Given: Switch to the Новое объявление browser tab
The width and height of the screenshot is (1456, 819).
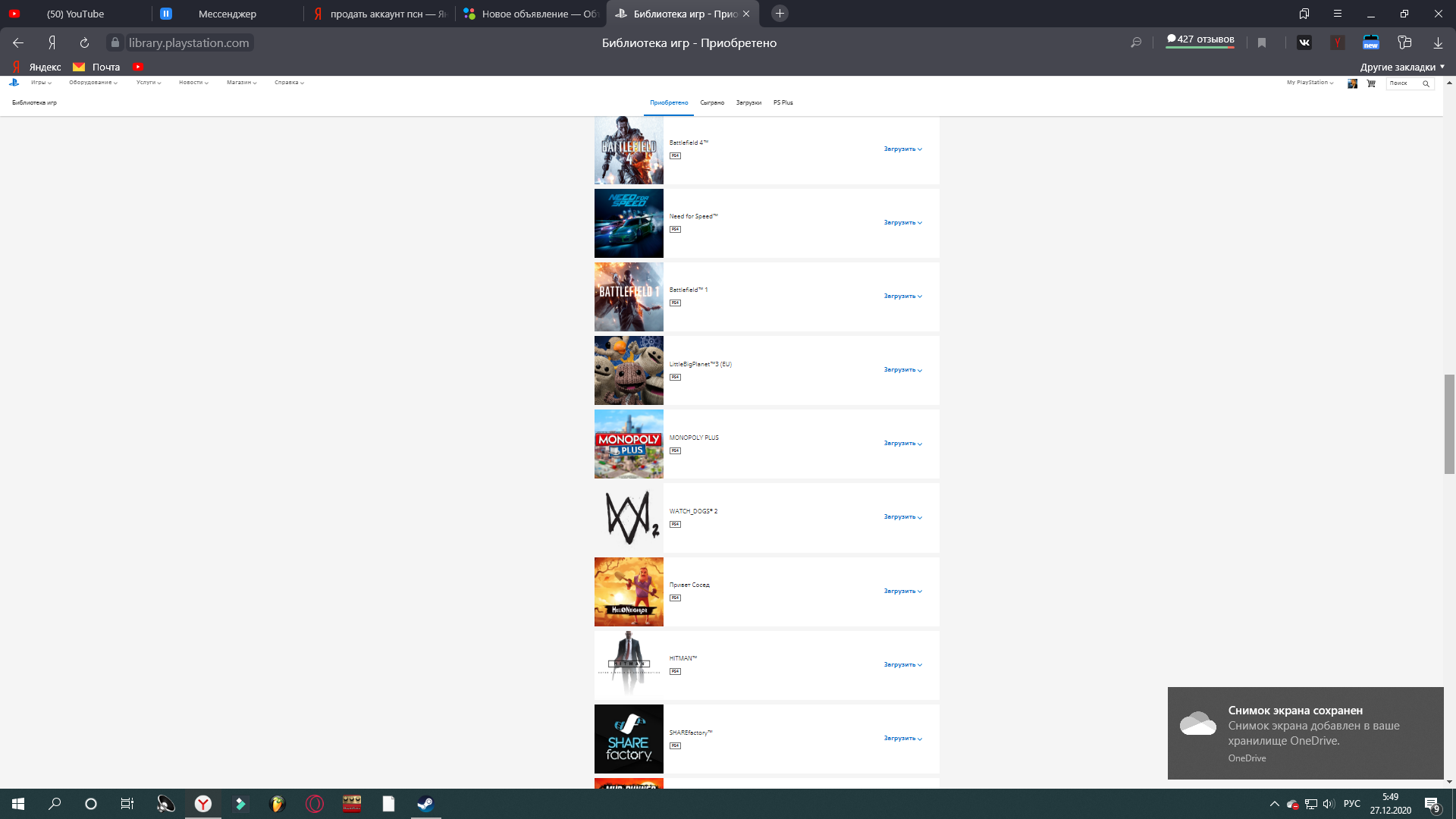Looking at the screenshot, I should (531, 14).
